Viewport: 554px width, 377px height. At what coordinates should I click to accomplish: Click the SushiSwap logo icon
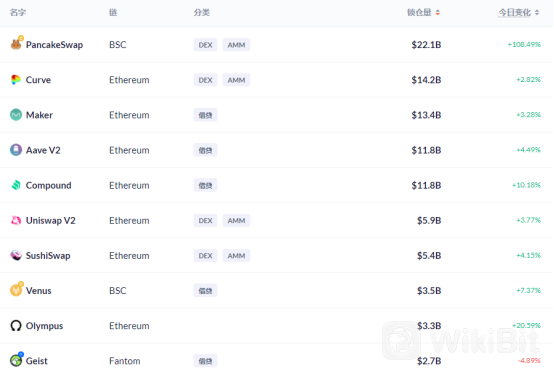[x=16, y=255]
